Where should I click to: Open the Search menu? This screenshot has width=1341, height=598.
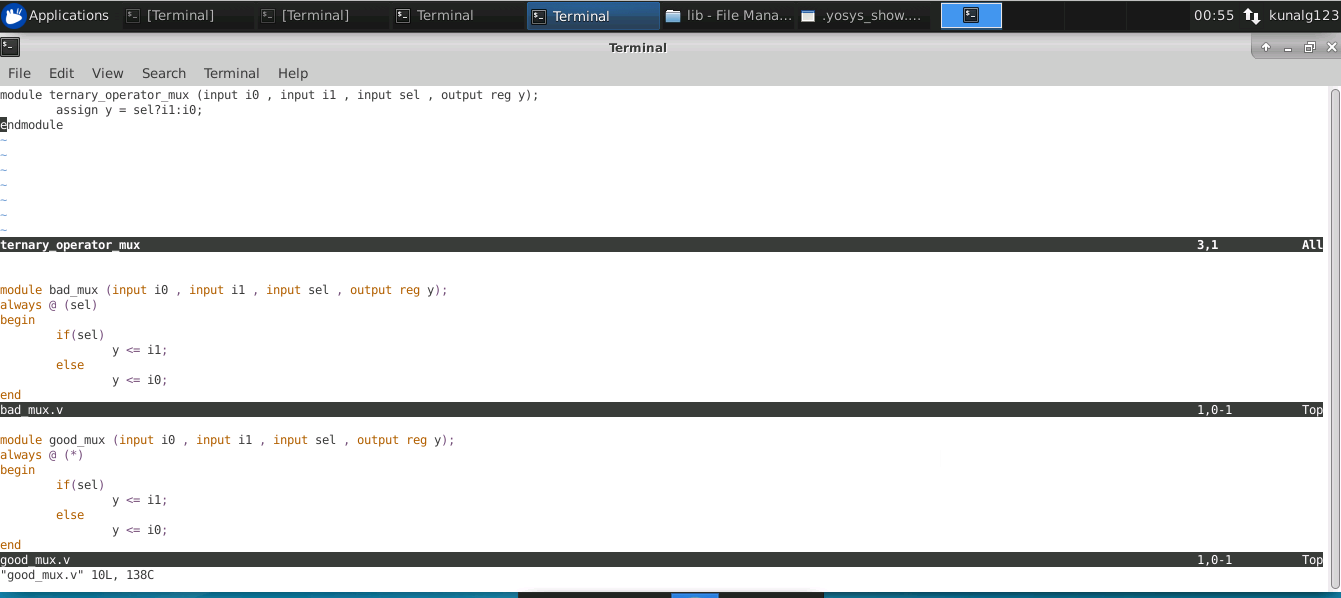click(x=163, y=72)
